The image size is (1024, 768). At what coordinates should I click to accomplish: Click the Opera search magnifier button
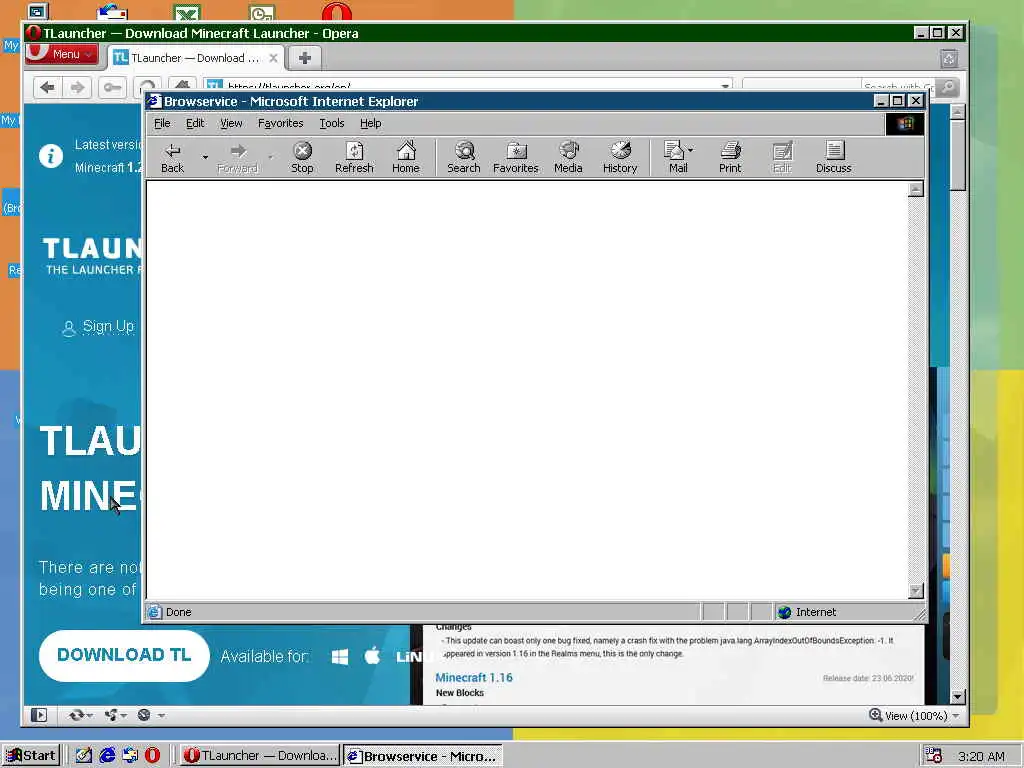click(948, 86)
